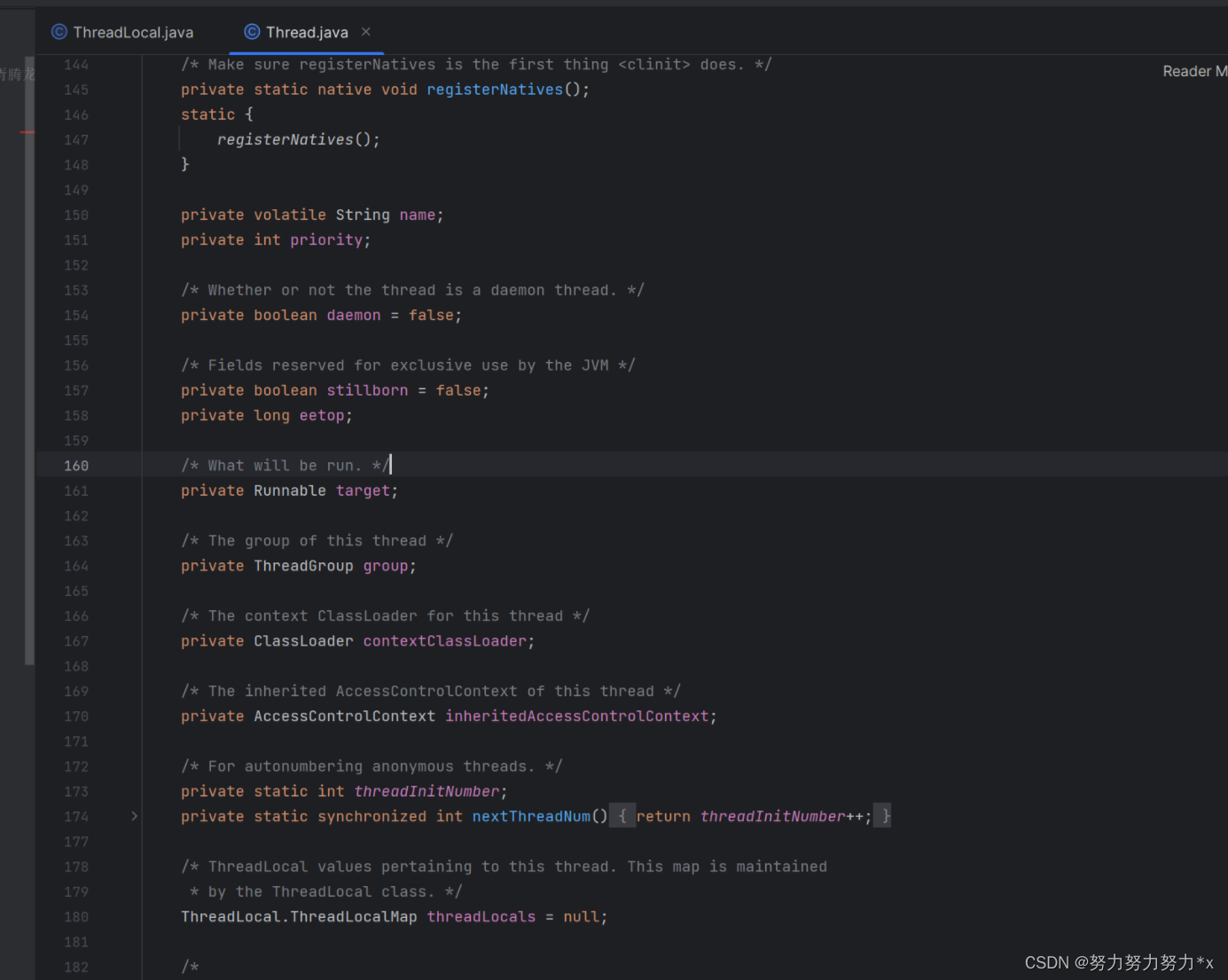This screenshot has height=980, width=1228.
Task: Click the class icon on ThreadLocal.java tab
Action: [59, 32]
